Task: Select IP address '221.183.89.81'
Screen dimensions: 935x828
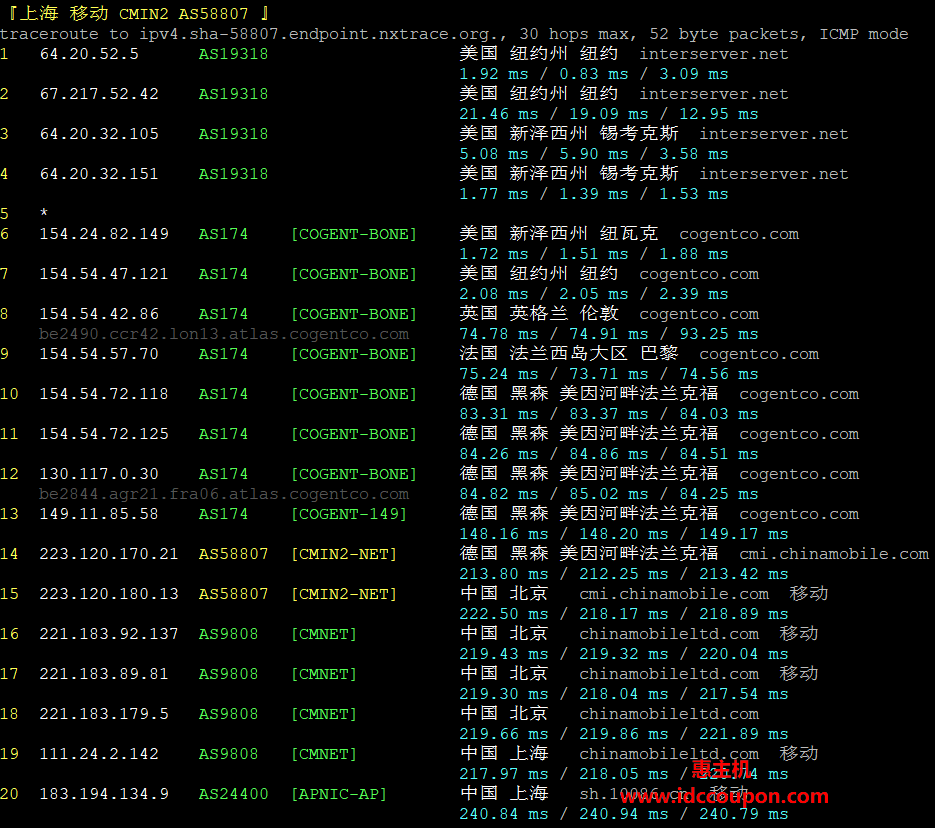Action: pos(104,674)
